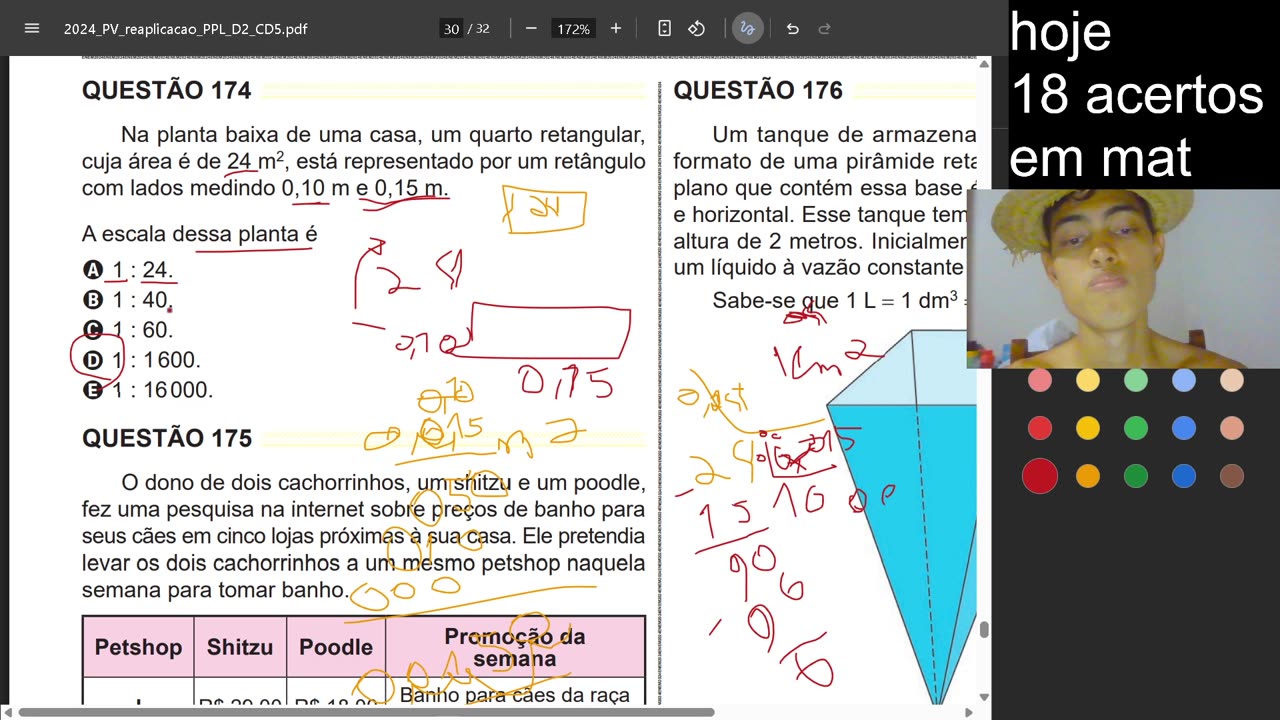The image size is (1280, 720).
Task: Click the vertical scrollbar up arrow
Action: point(984,64)
